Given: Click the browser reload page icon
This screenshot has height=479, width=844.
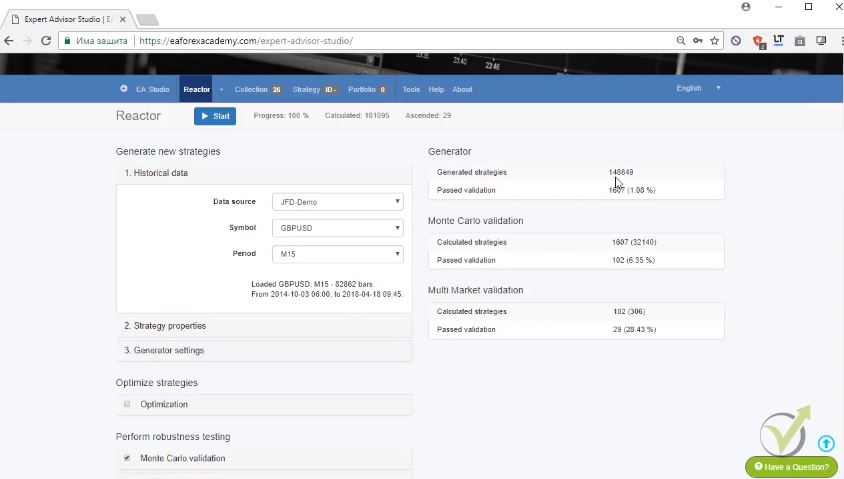Looking at the screenshot, I should point(46,41).
